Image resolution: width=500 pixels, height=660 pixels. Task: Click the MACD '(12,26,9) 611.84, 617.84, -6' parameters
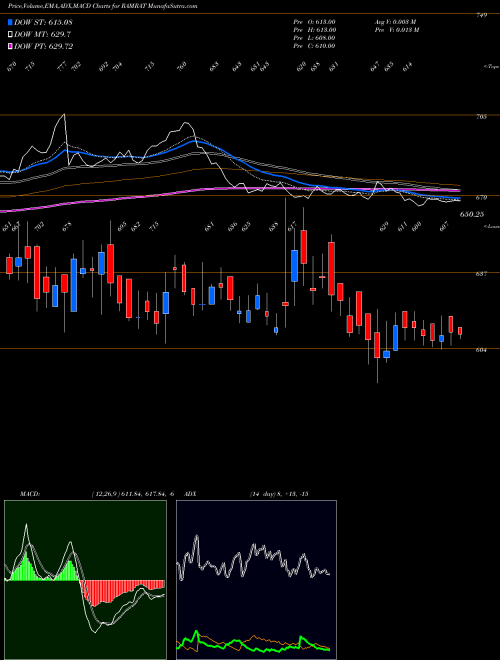pyautogui.click(x=132, y=494)
